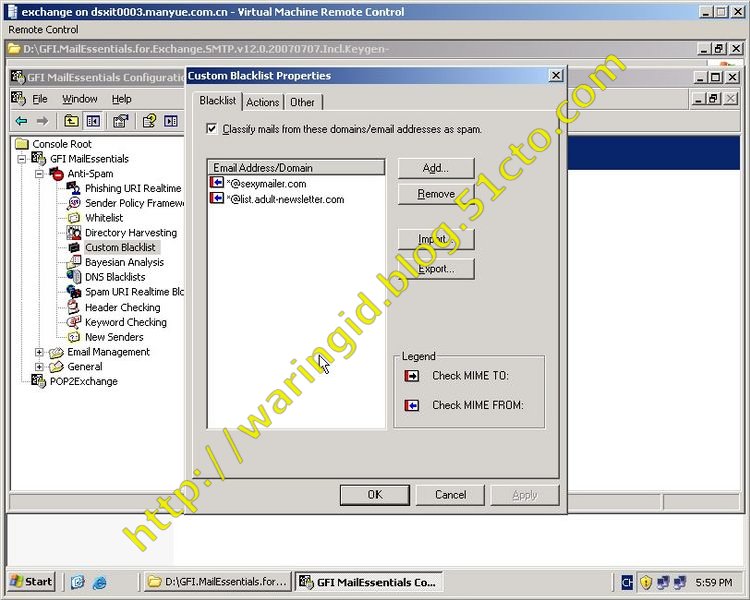Uncheck Classify mails as spam checkbox

(211, 129)
